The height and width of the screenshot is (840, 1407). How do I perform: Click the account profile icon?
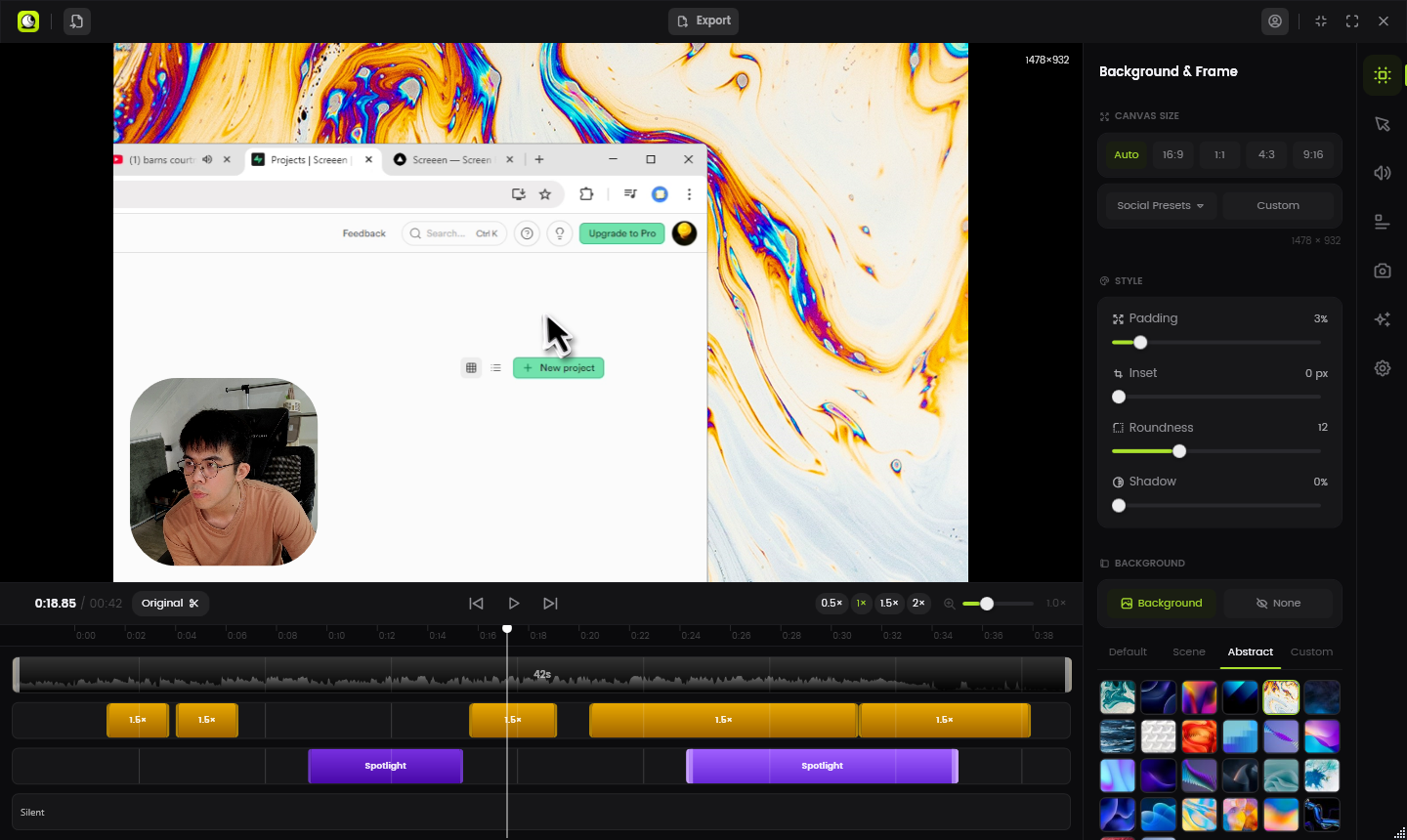coord(1274,21)
